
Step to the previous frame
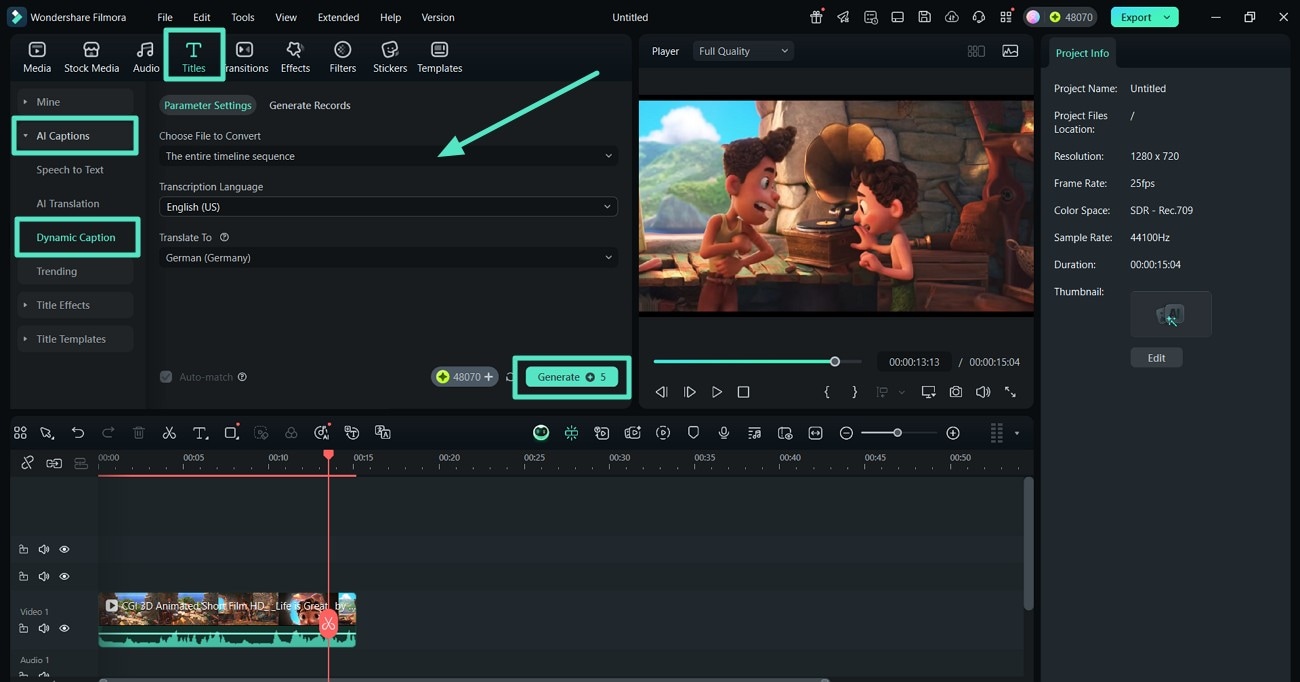661,392
